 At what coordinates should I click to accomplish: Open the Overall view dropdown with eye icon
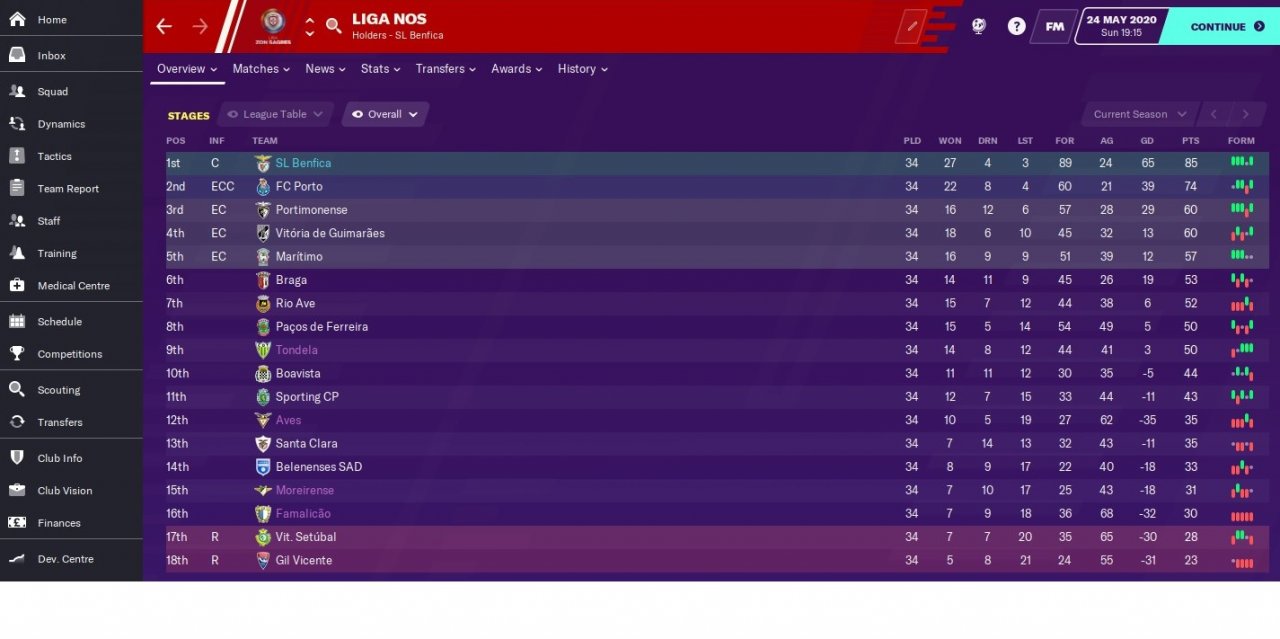click(385, 114)
